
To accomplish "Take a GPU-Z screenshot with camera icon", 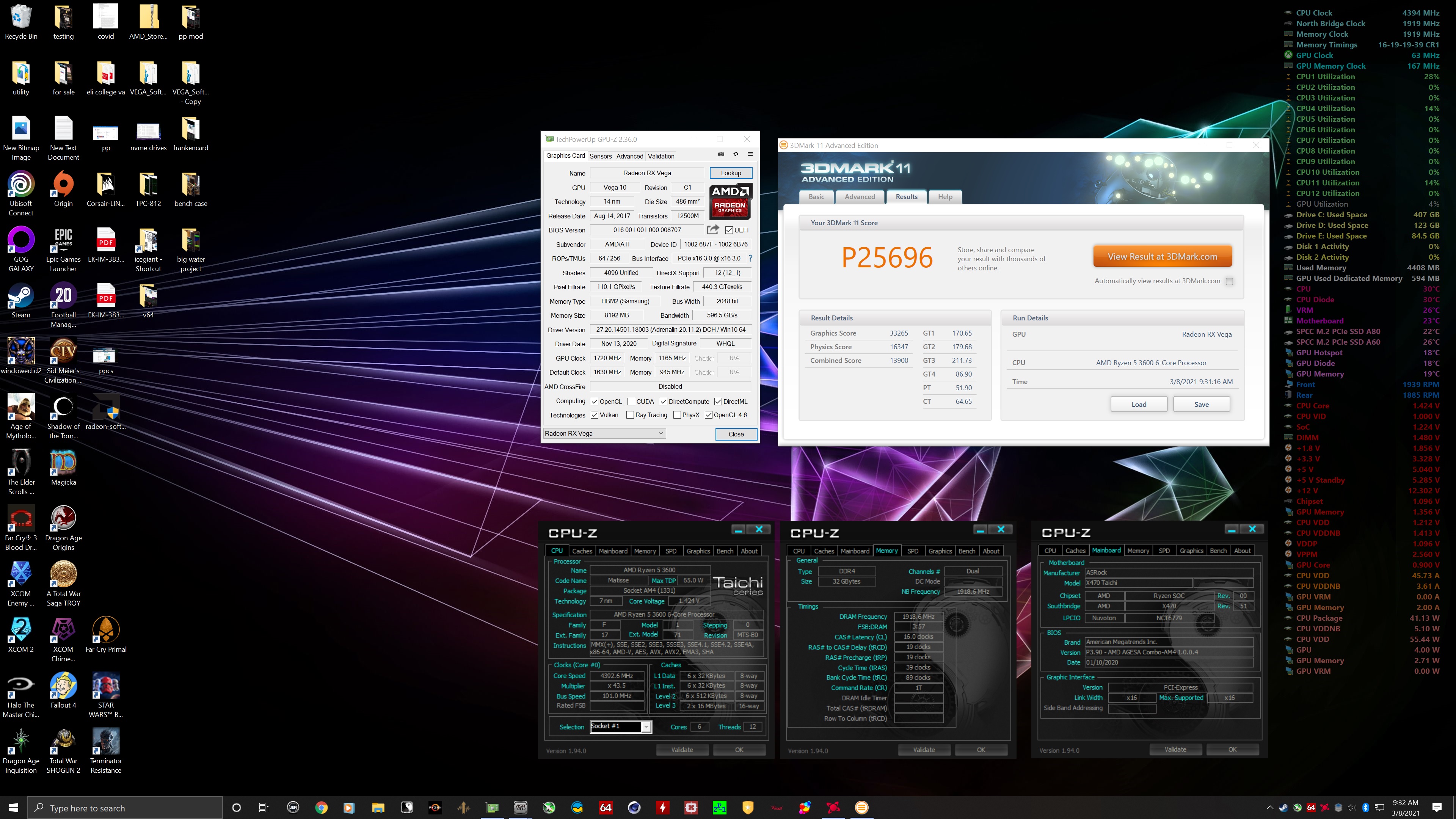I will pyautogui.click(x=721, y=154).
